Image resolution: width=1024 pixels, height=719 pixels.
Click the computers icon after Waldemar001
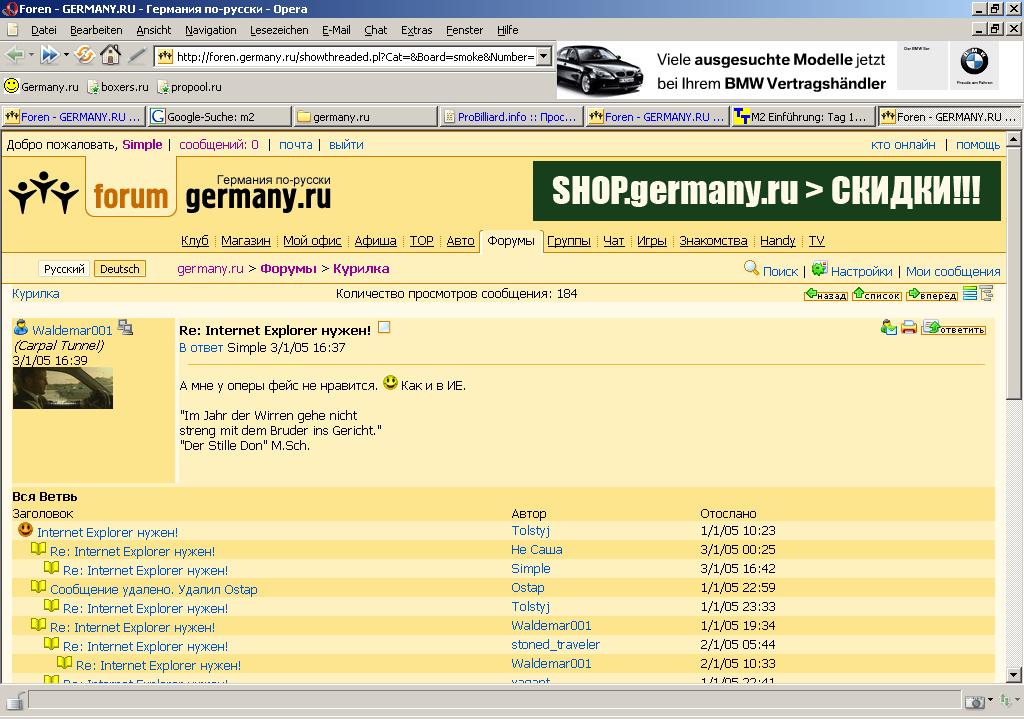point(125,327)
